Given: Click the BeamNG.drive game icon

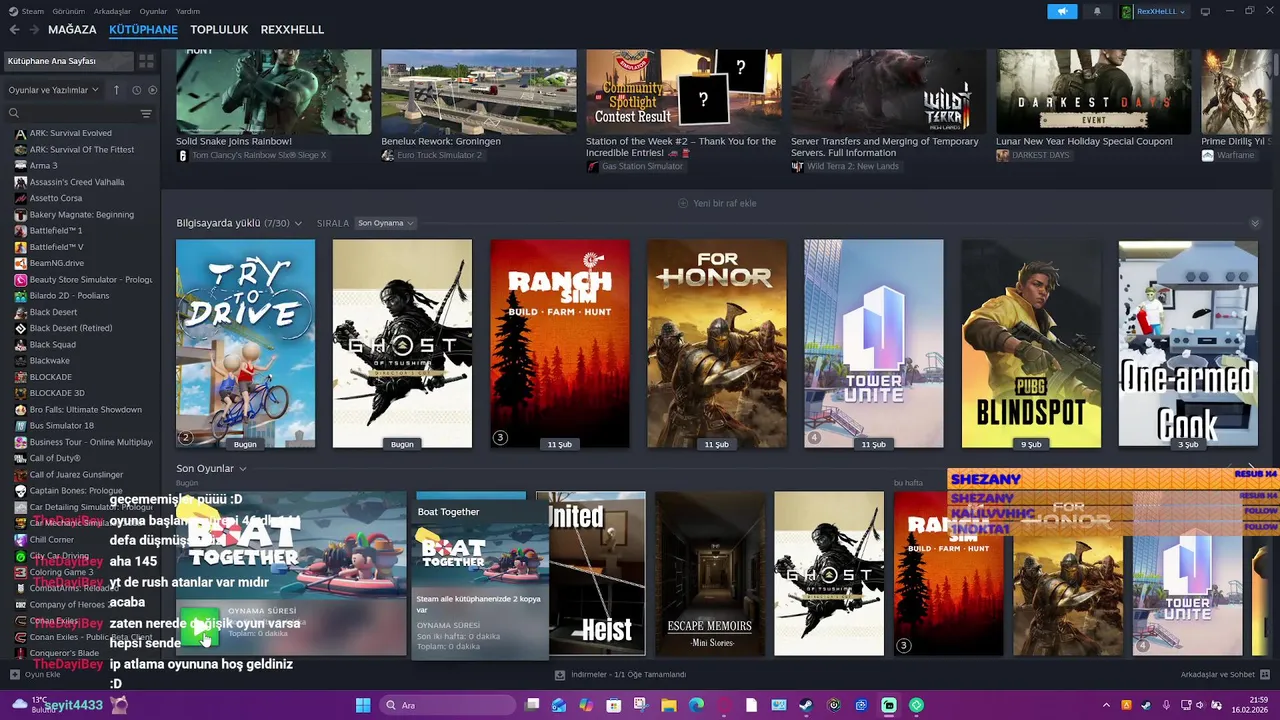Looking at the screenshot, I should click(x=20, y=263).
